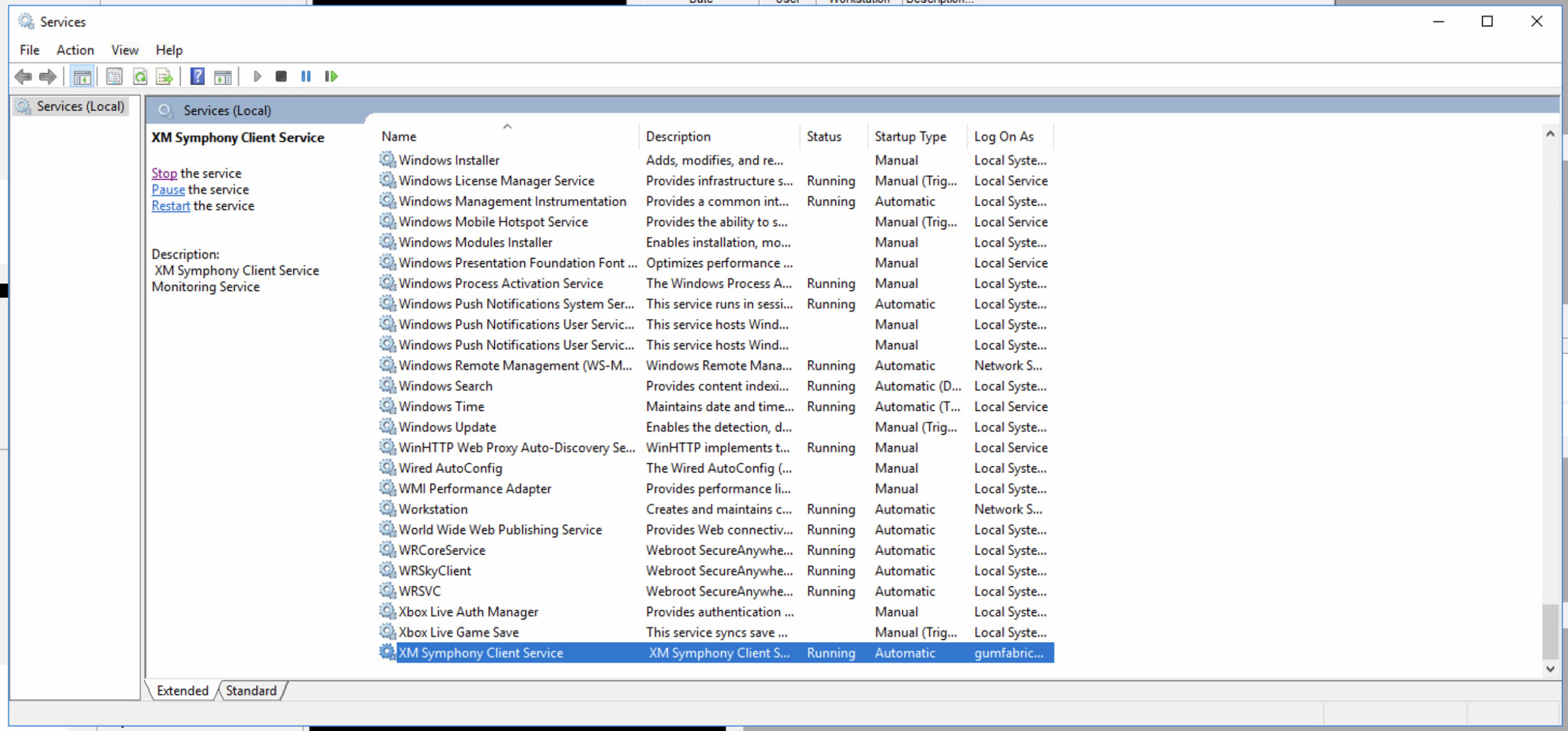Click the scroll down arrow of the services list
The image size is (1568, 731).
pyautogui.click(x=1550, y=669)
